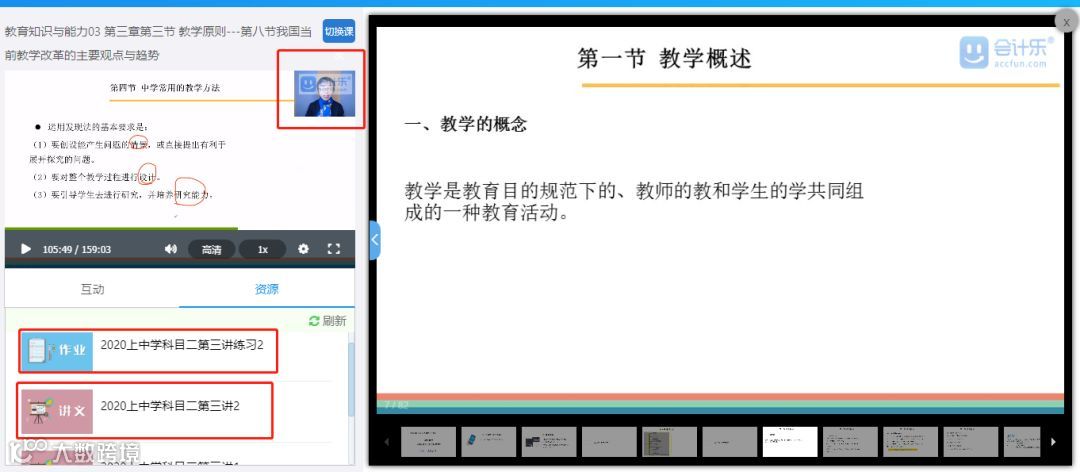This screenshot has width=1080, height=472.
Task: Show previous slide thumbnails with left arrow
Action: pyautogui.click(x=386, y=442)
